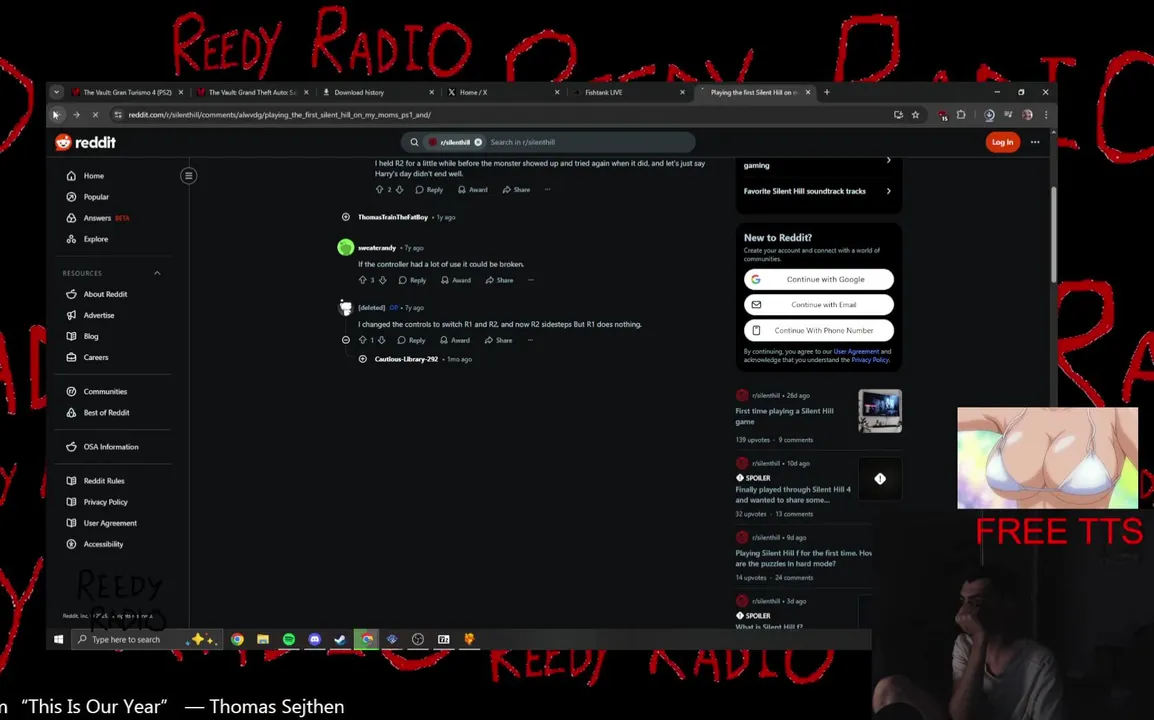Open the media control icon in Chrome toolbar
This screenshot has width=1154, height=720.
click(1008, 115)
